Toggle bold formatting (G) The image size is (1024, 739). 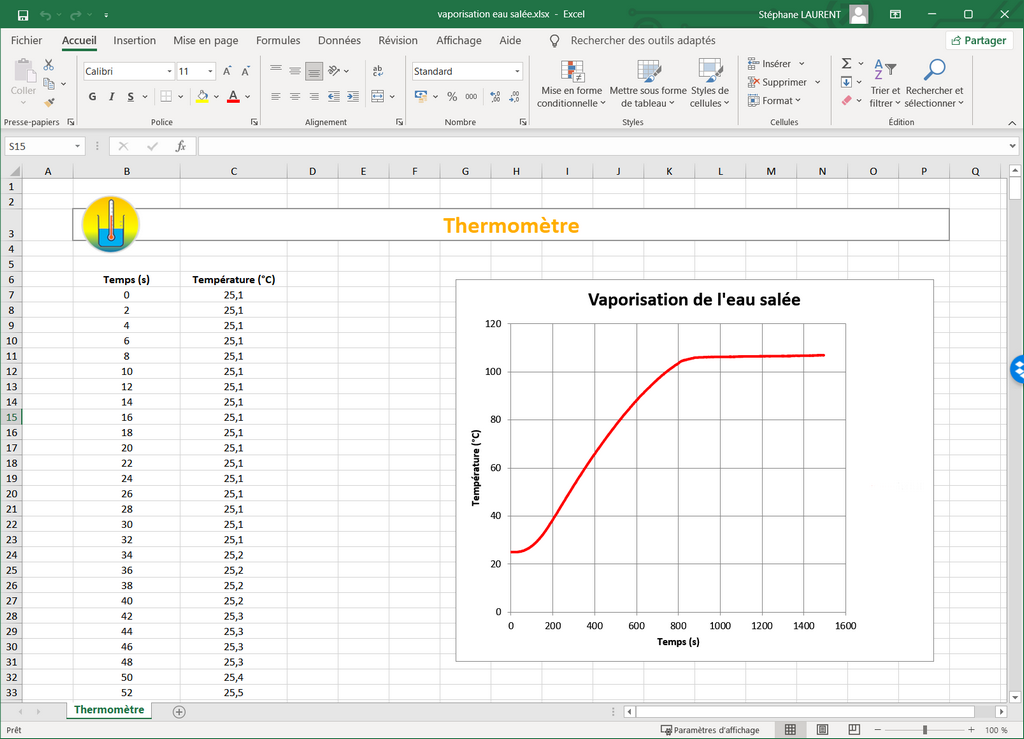pos(93,97)
